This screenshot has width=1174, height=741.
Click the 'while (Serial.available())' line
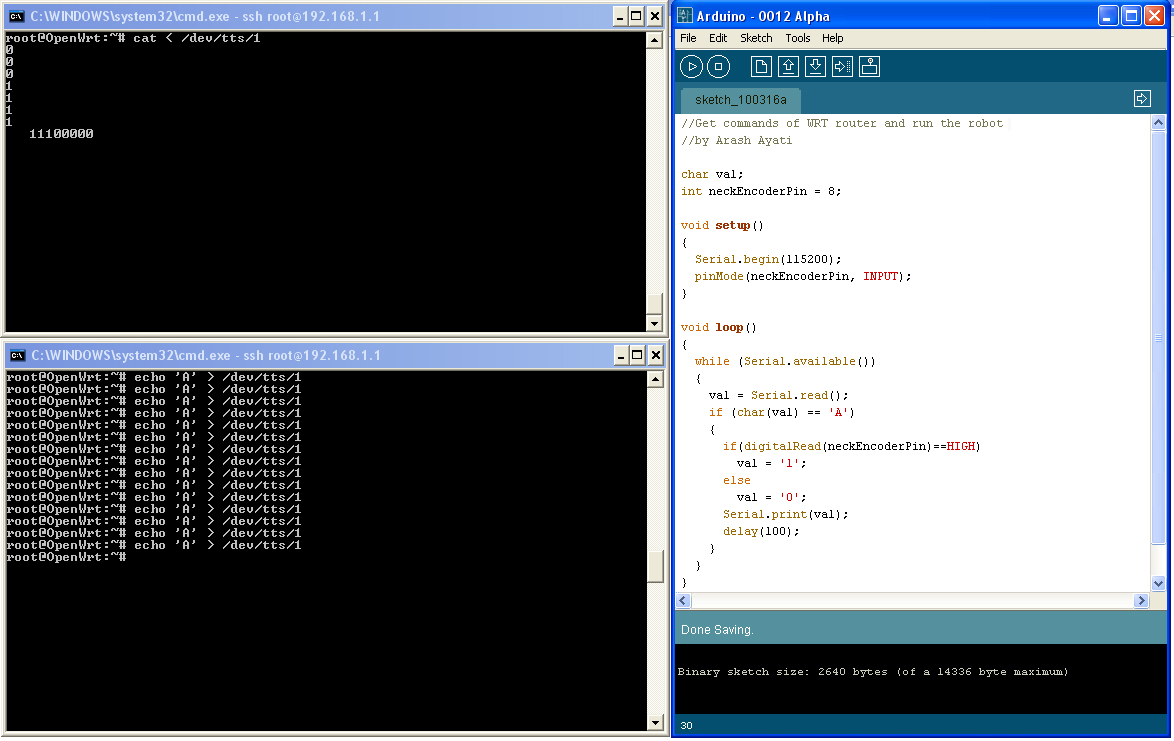coord(785,361)
